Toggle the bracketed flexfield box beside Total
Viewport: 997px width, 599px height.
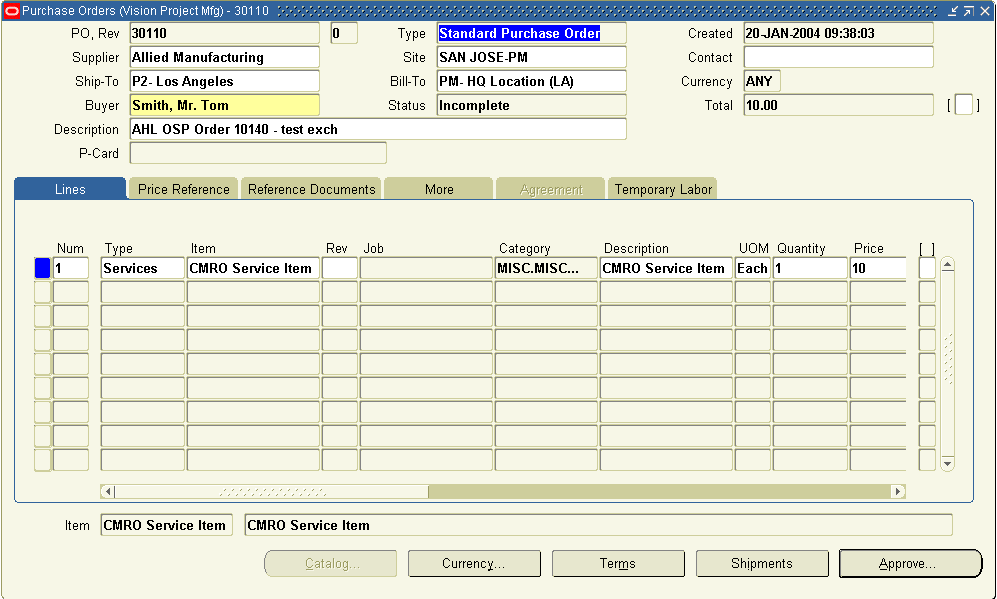coord(963,105)
